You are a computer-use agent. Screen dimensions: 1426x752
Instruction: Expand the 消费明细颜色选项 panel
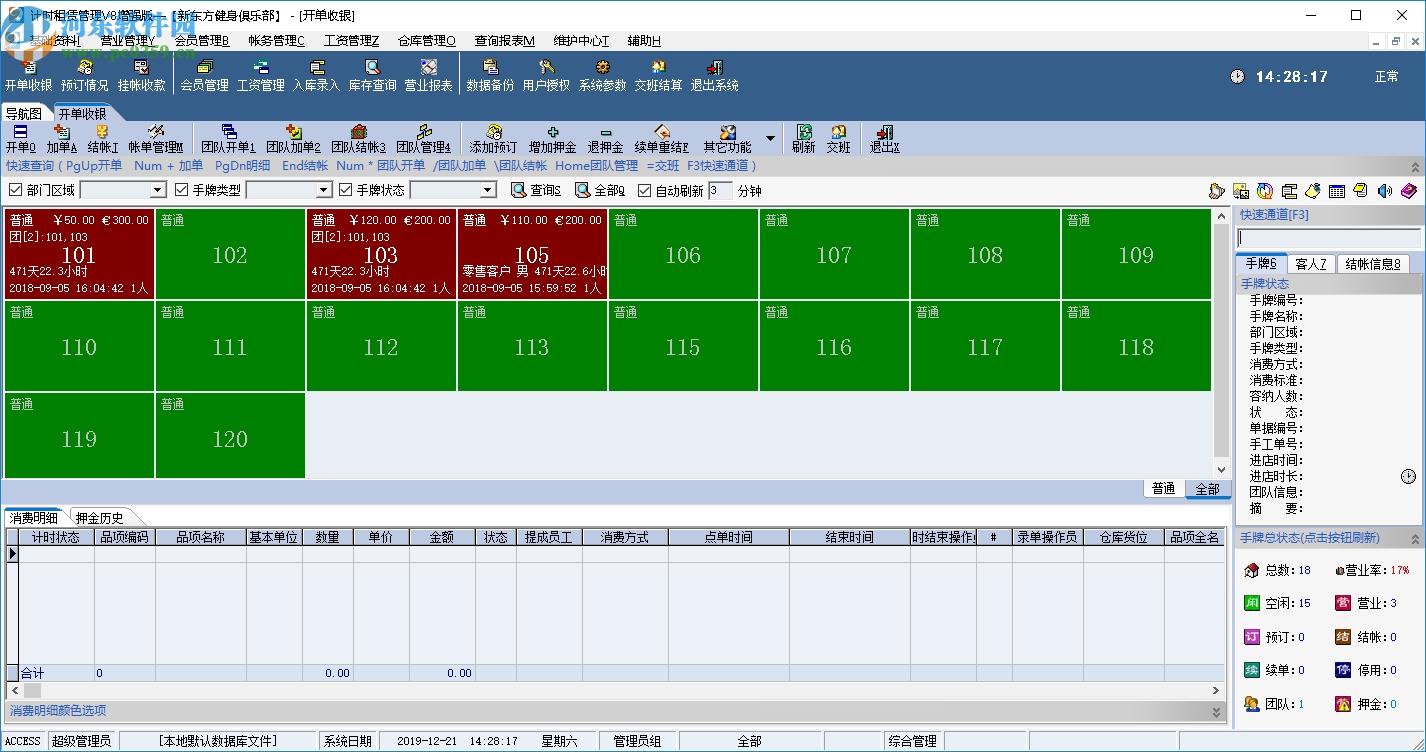point(1217,712)
